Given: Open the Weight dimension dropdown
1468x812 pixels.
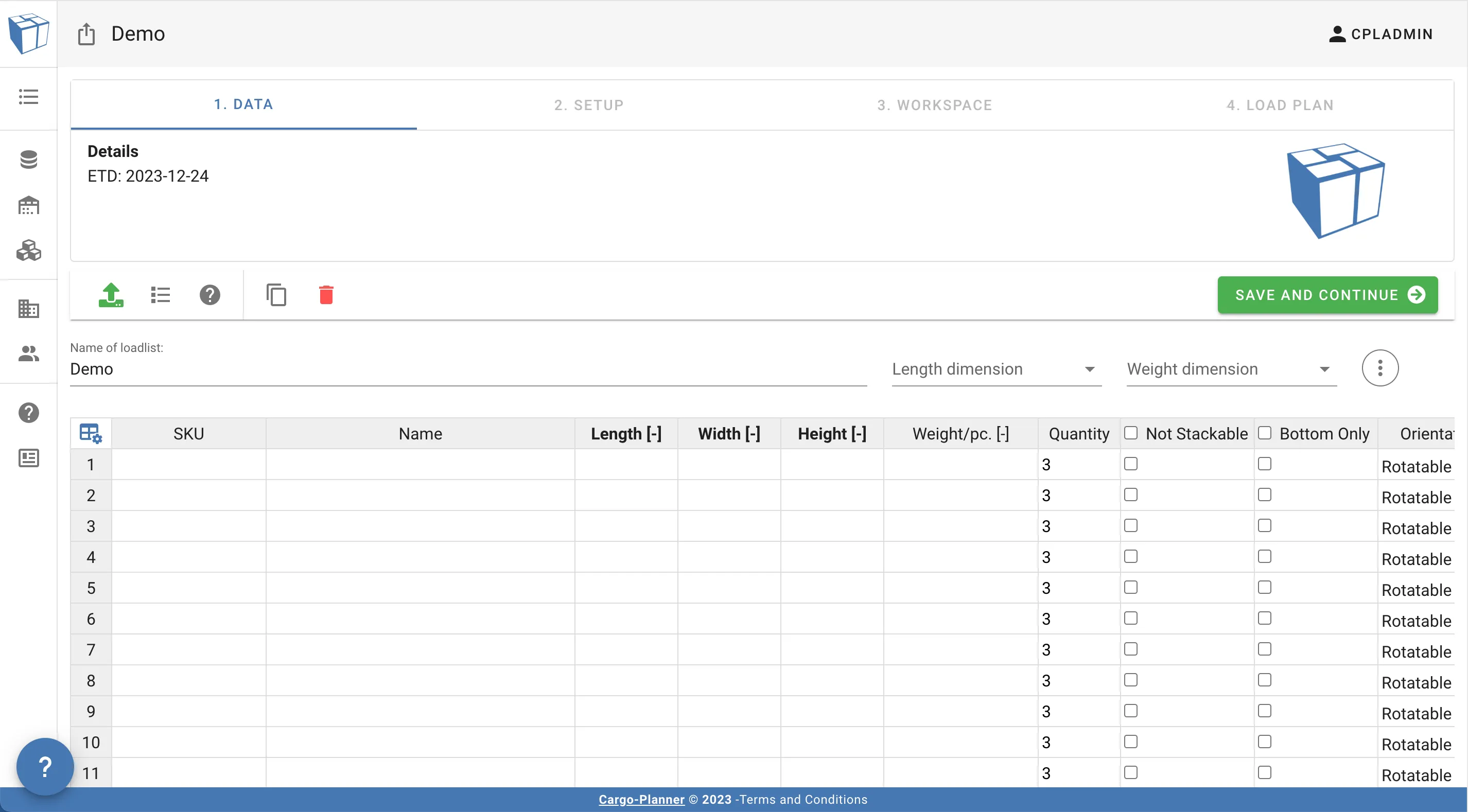Looking at the screenshot, I should (1228, 368).
